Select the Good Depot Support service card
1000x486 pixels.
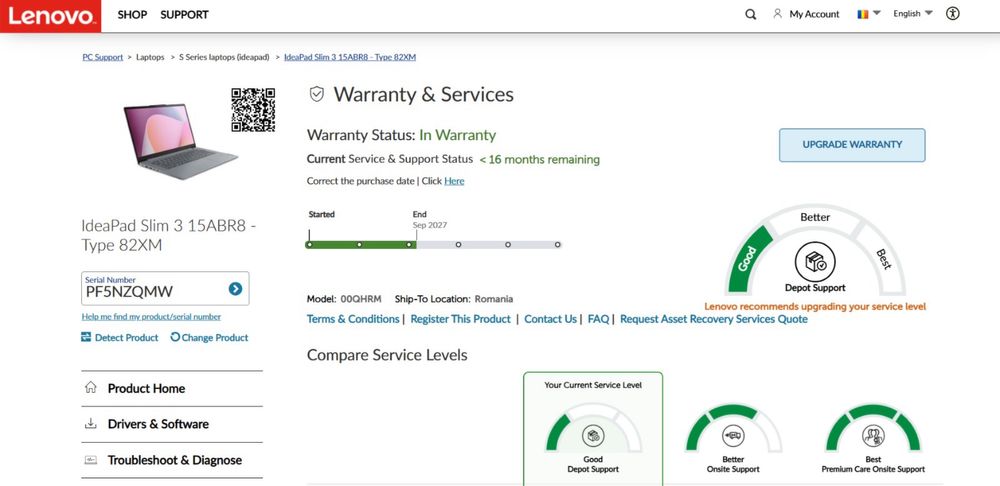tap(593, 429)
